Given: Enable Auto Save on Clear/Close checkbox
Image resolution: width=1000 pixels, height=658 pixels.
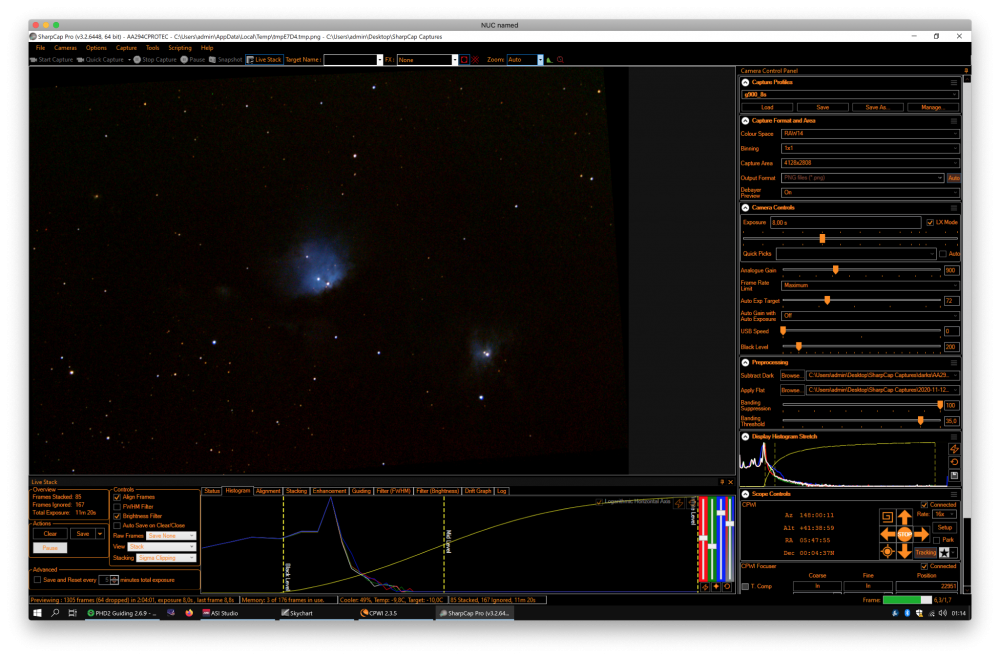Looking at the screenshot, I should tap(117, 525).
